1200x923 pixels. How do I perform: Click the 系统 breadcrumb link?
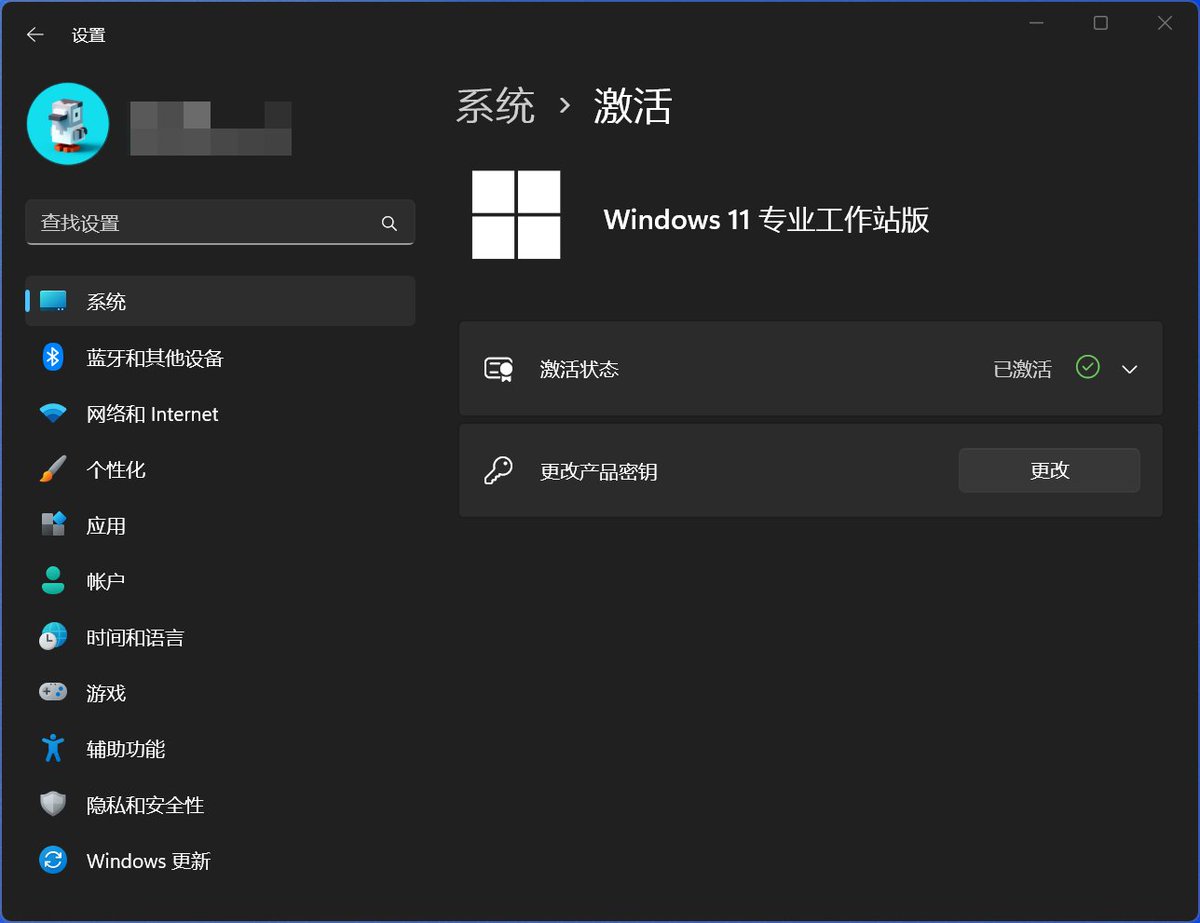pyautogui.click(x=496, y=105)
